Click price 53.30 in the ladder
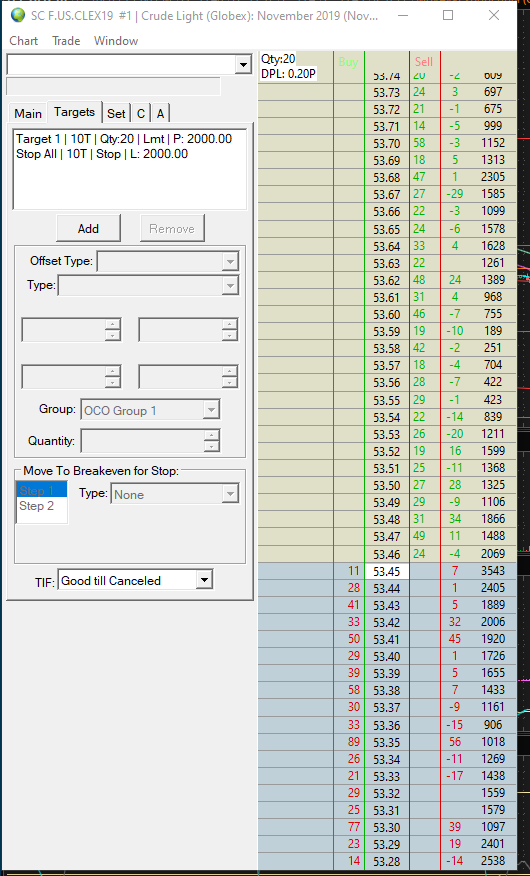 387,827
